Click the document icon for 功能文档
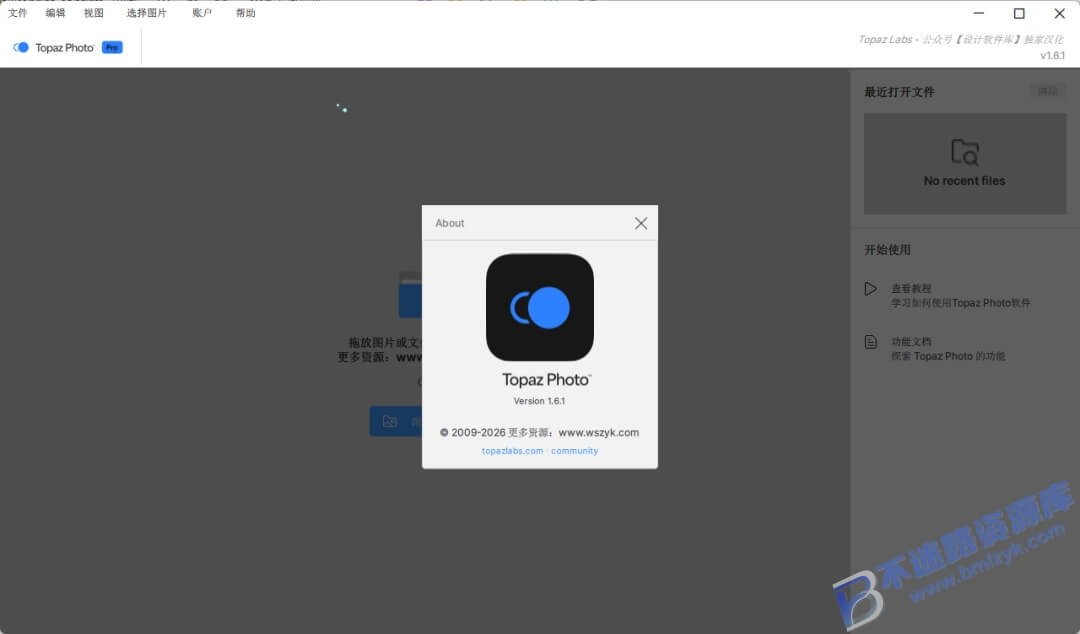The width and height of the screenshot is (1080, 634). (871, 342)
